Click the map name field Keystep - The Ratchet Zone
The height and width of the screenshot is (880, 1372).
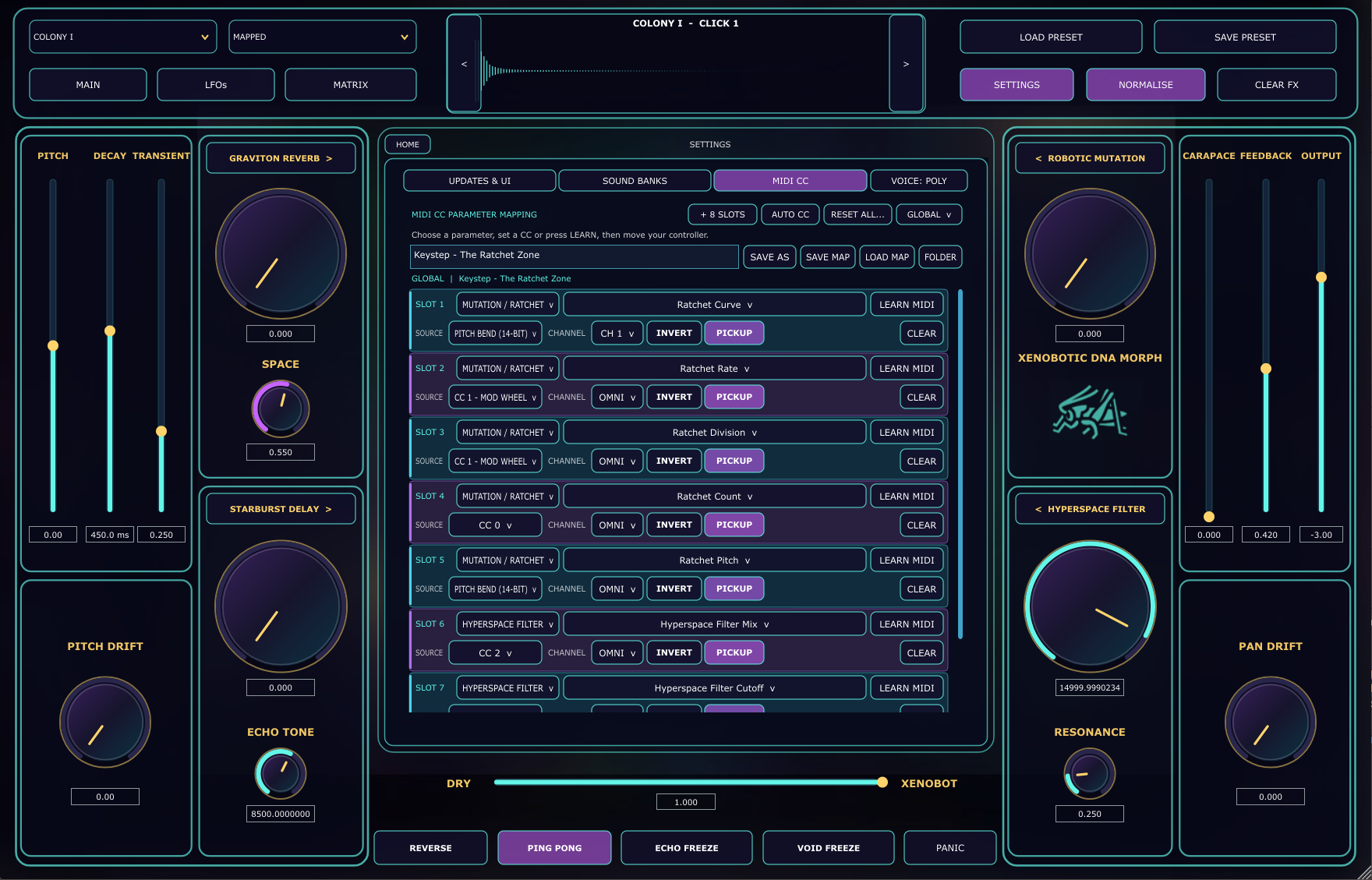575,256
